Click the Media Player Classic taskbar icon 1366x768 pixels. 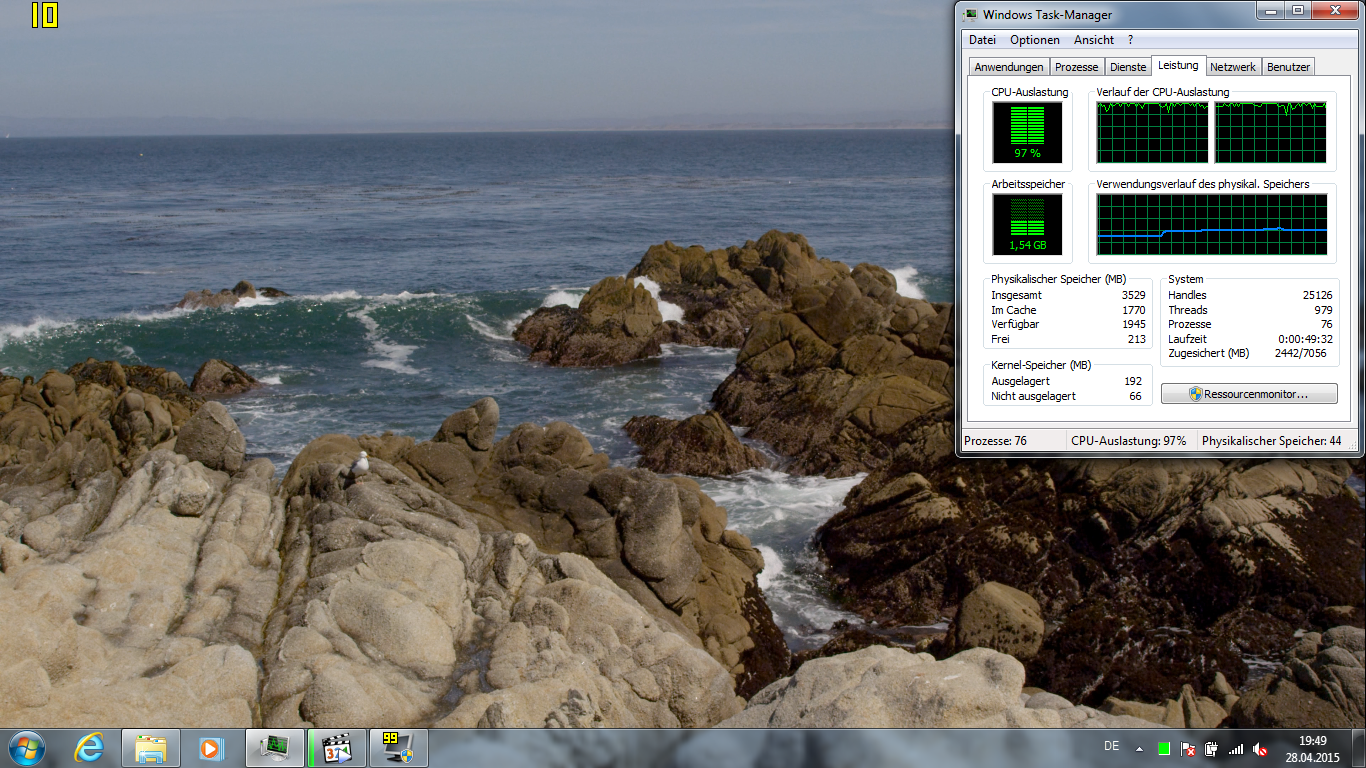point(337,748)
